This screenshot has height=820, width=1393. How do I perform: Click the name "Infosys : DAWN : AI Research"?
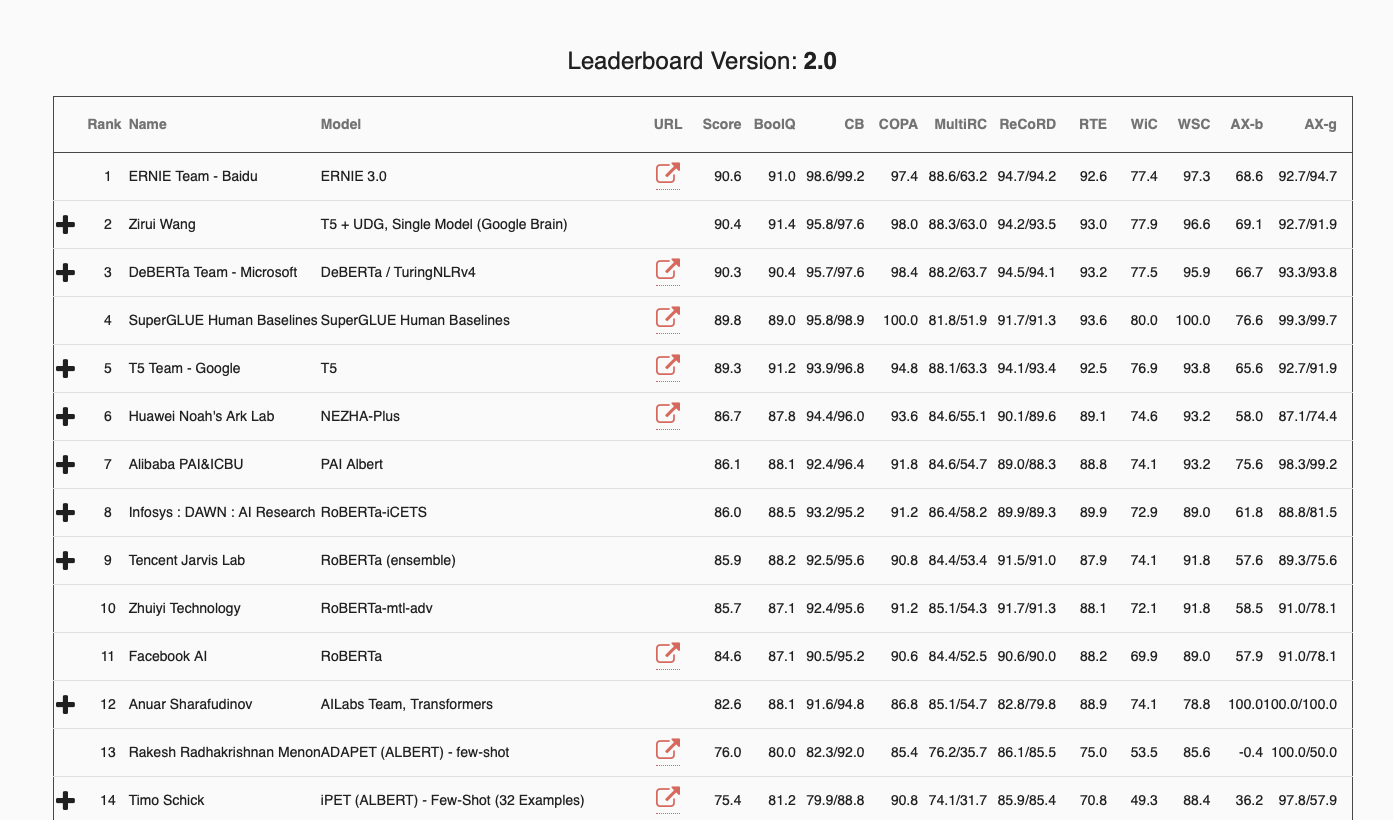pyautogui.click(x=222, y=512)
